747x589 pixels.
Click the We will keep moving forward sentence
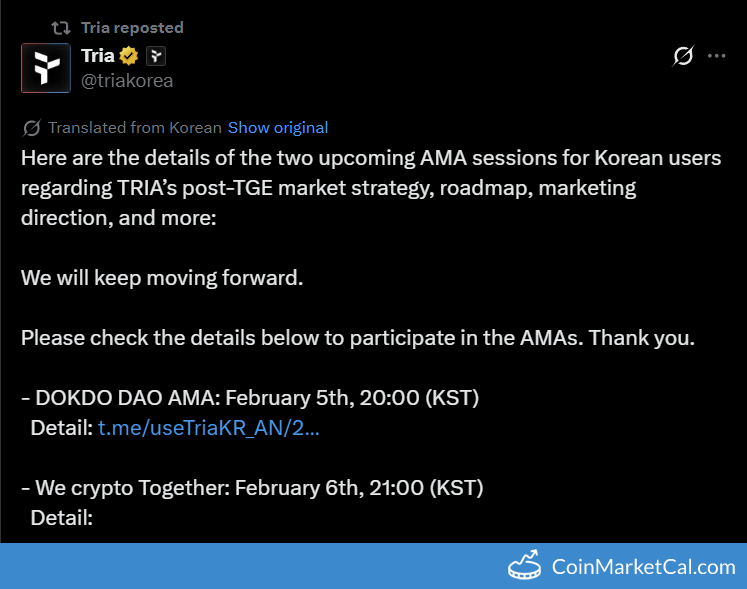[162, 278]
